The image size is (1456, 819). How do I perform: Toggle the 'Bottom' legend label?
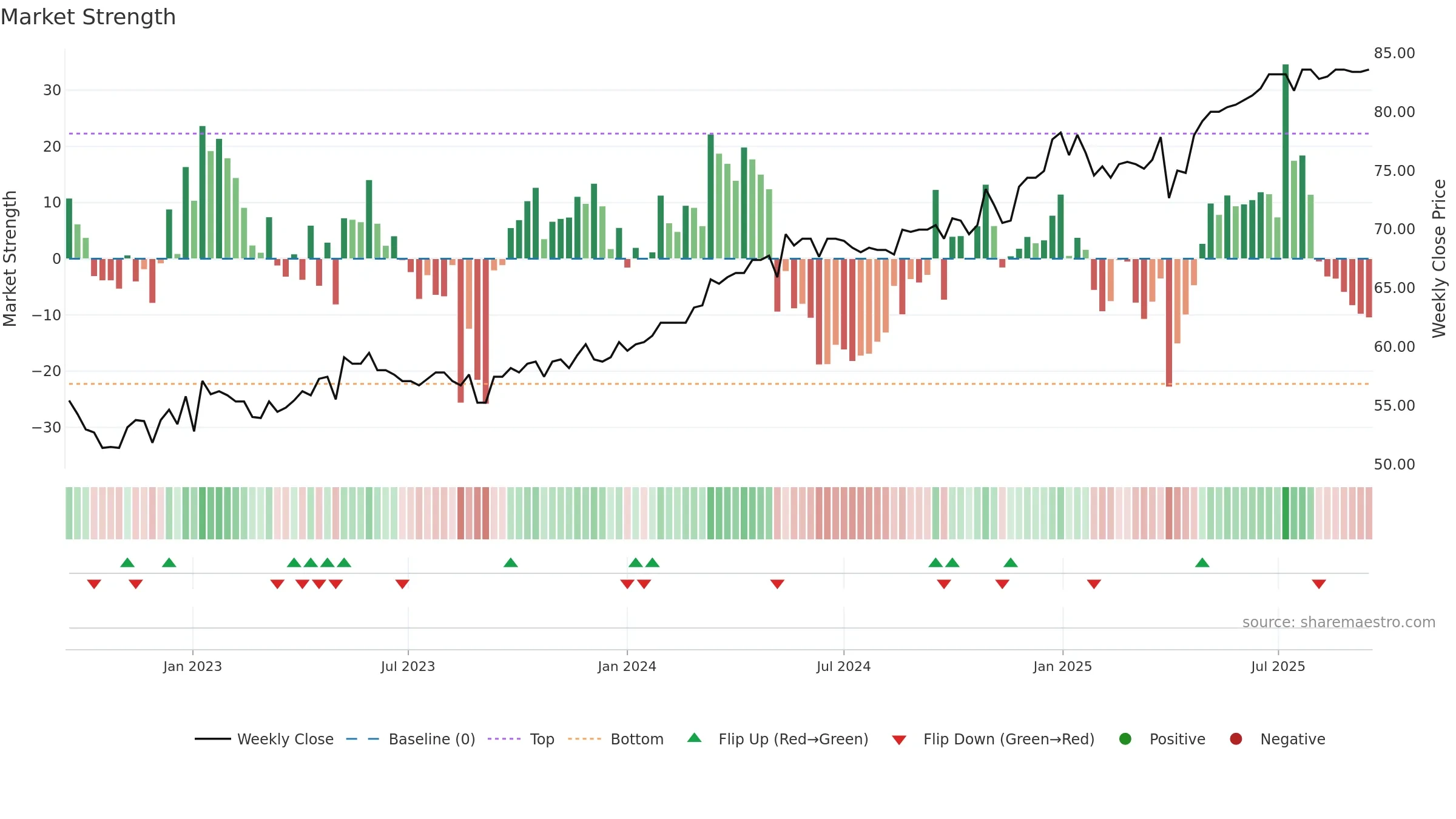point(637,740)
